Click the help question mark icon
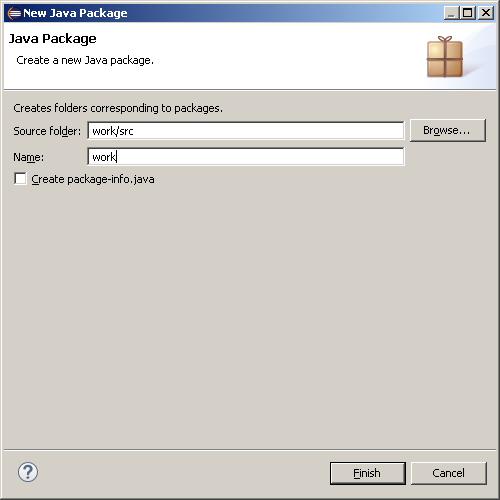 [x=28, y=472]
